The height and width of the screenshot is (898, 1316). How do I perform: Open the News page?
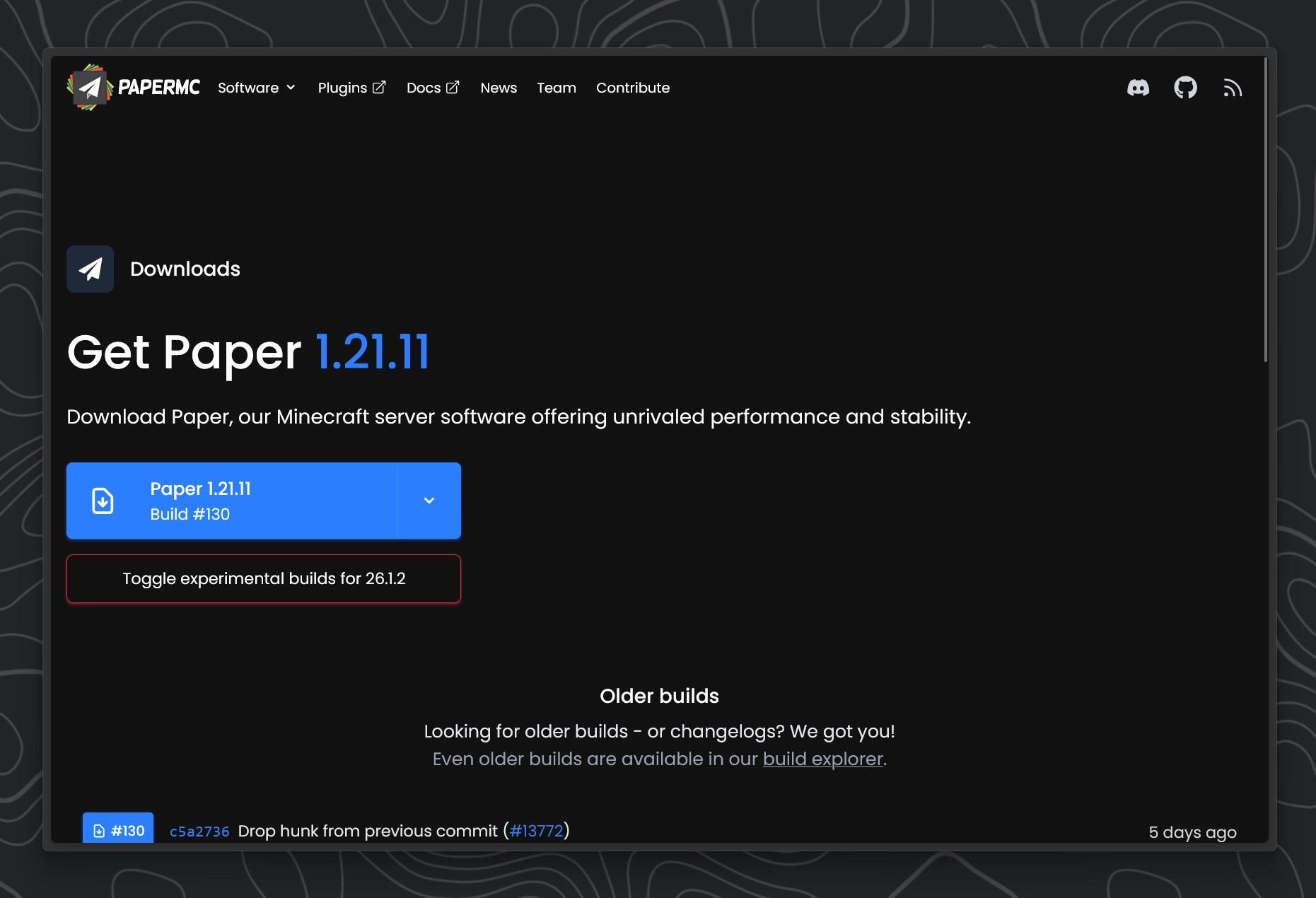[x=499, y=88]
